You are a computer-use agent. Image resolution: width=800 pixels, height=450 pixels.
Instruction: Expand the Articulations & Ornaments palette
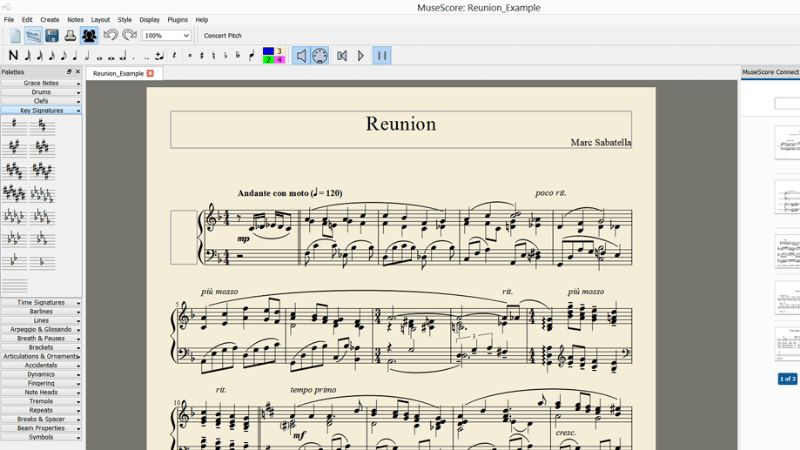(x=41, y=357)
